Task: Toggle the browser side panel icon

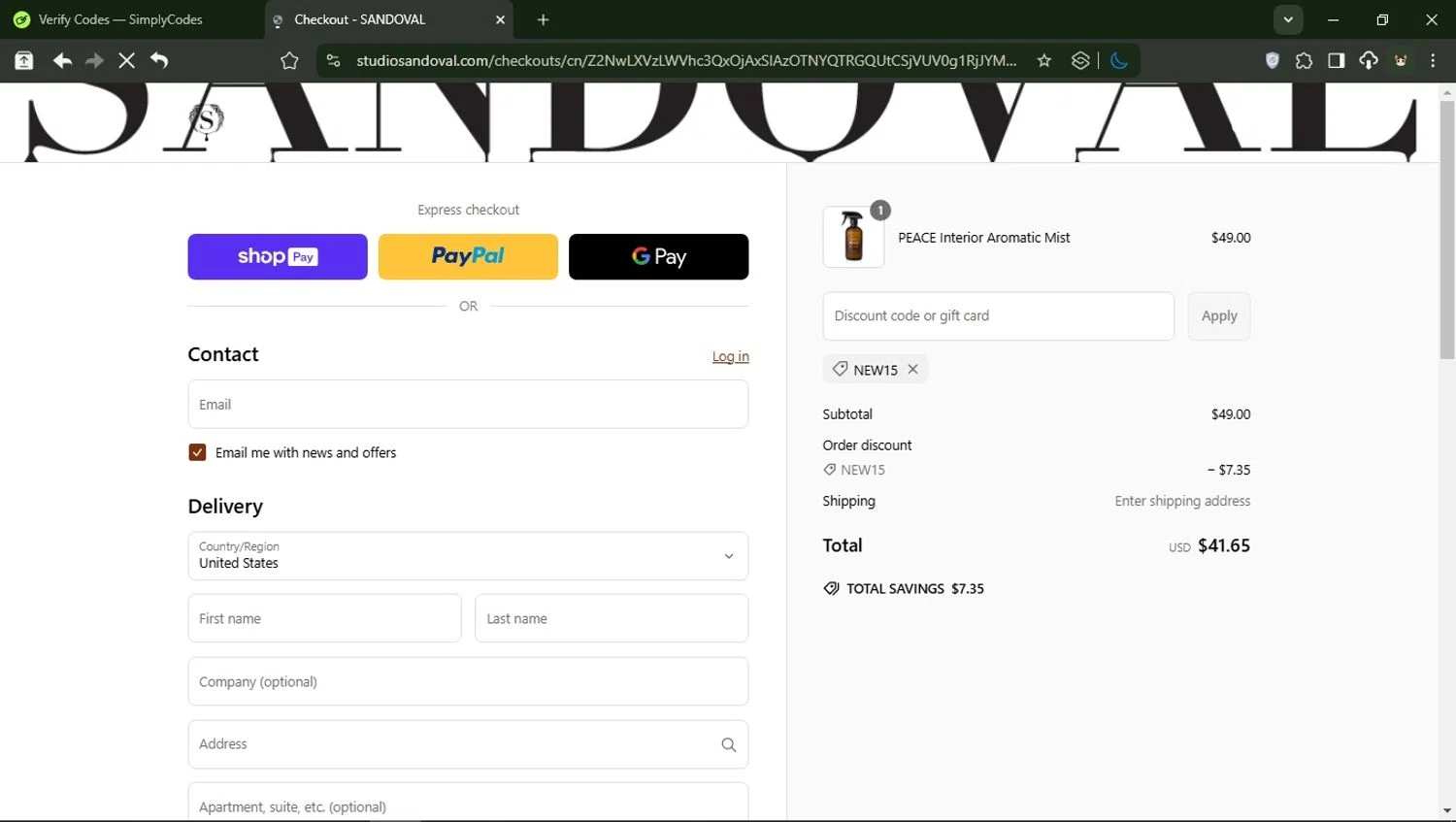Action: [1337, 60]
